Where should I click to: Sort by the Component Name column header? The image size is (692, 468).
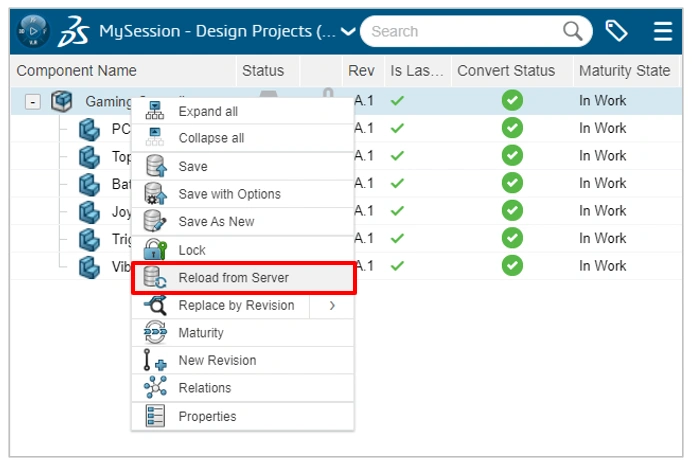[77, 71]
